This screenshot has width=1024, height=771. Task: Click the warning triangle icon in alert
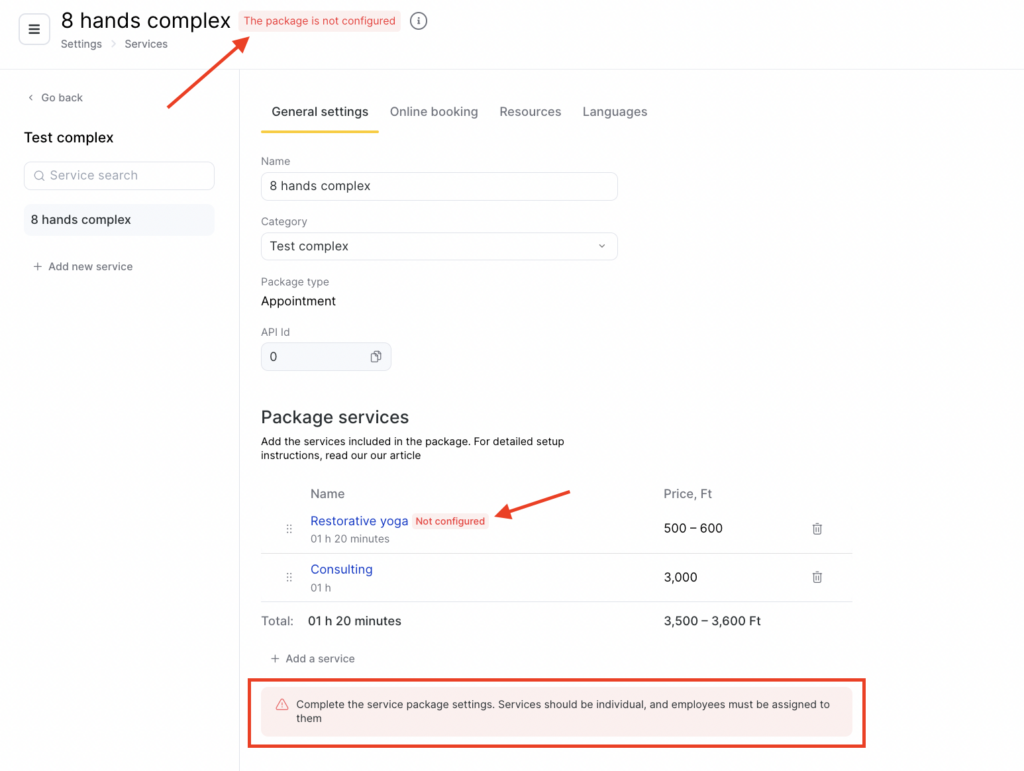point(281,704)
